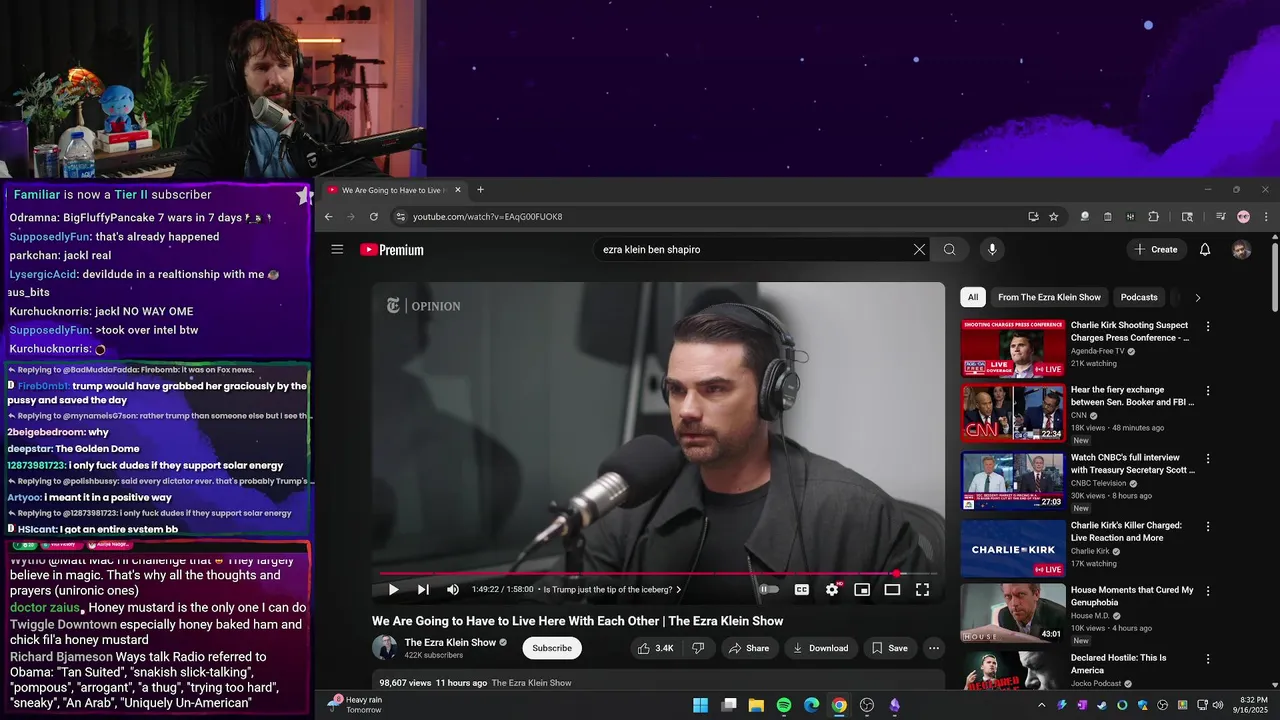Reload the YouTube page
This screenshot has width=1280, height=720.
click(374, 216)
